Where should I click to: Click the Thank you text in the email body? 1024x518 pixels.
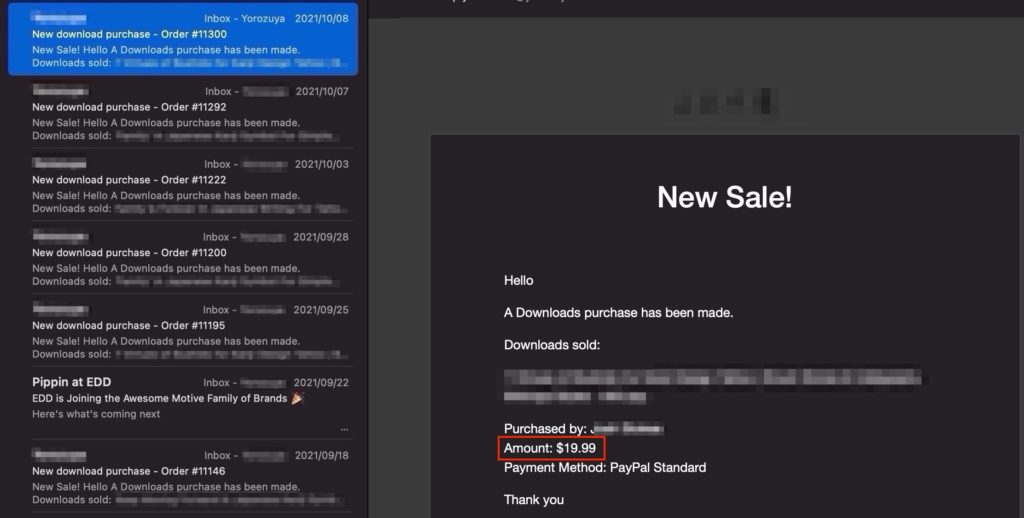pyautogui.click(x=534, y=500)
